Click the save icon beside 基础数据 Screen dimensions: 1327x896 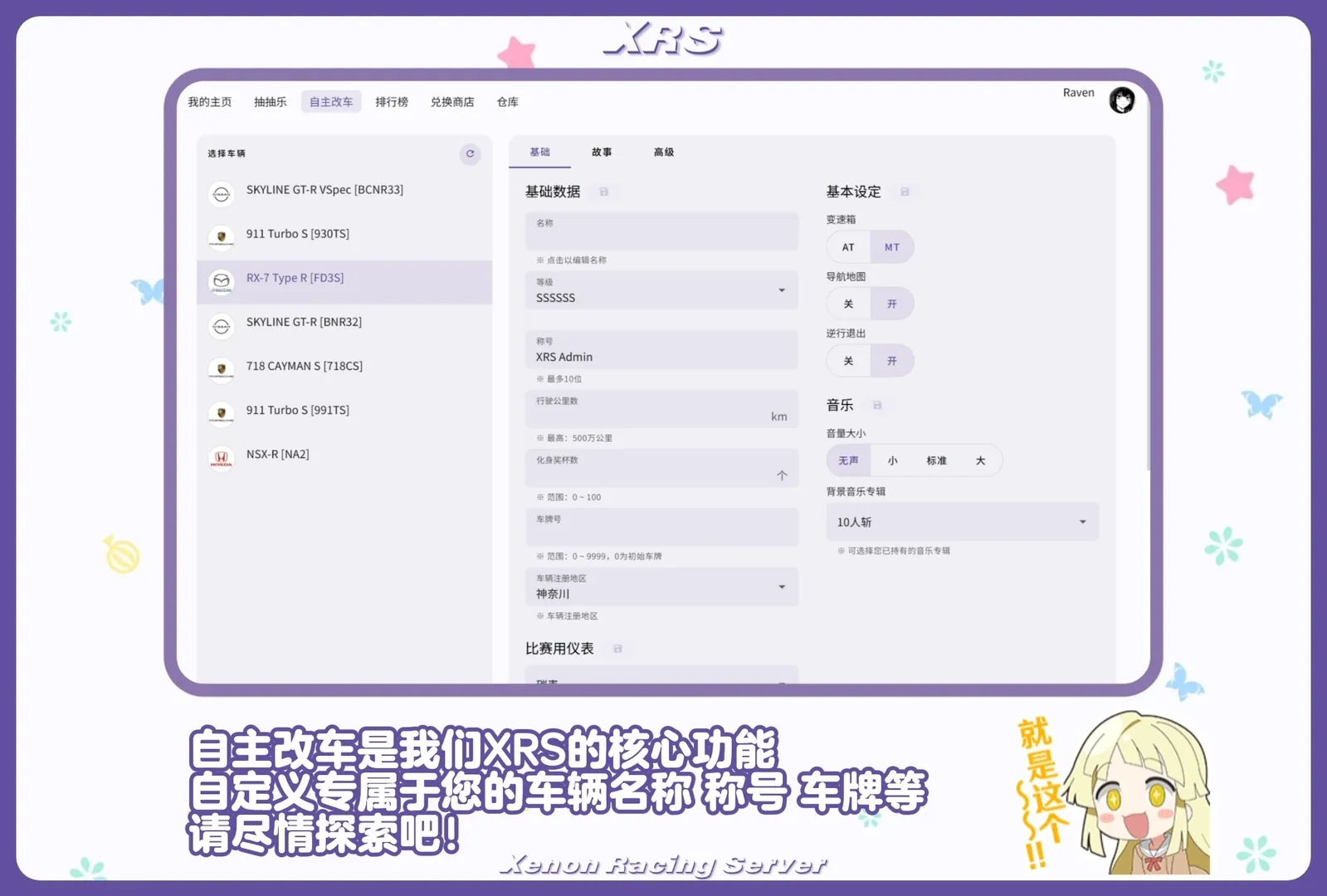tap(604, 192)
